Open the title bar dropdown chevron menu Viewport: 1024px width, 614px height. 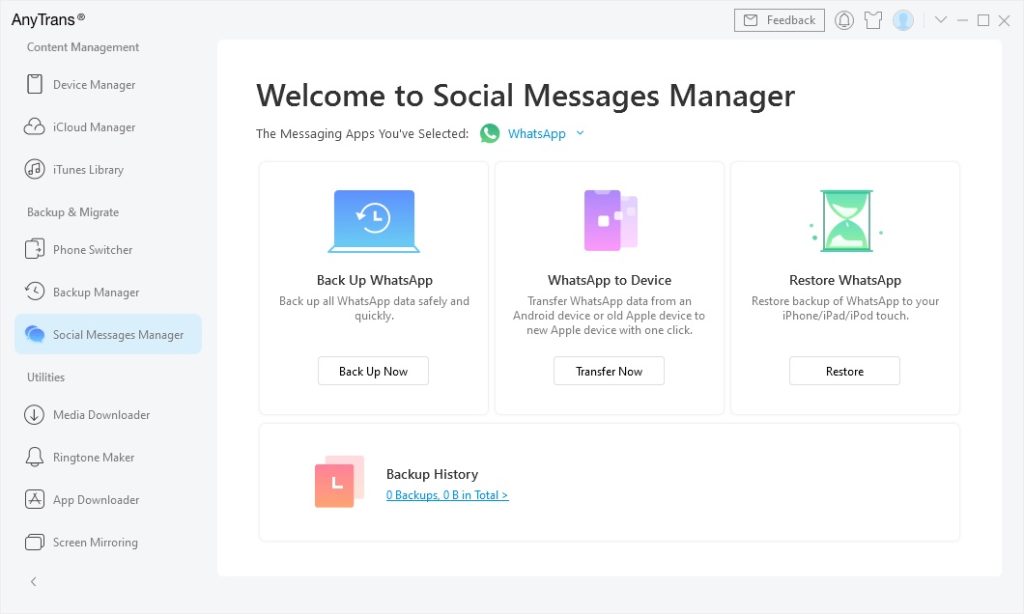(x=940, y=20)
